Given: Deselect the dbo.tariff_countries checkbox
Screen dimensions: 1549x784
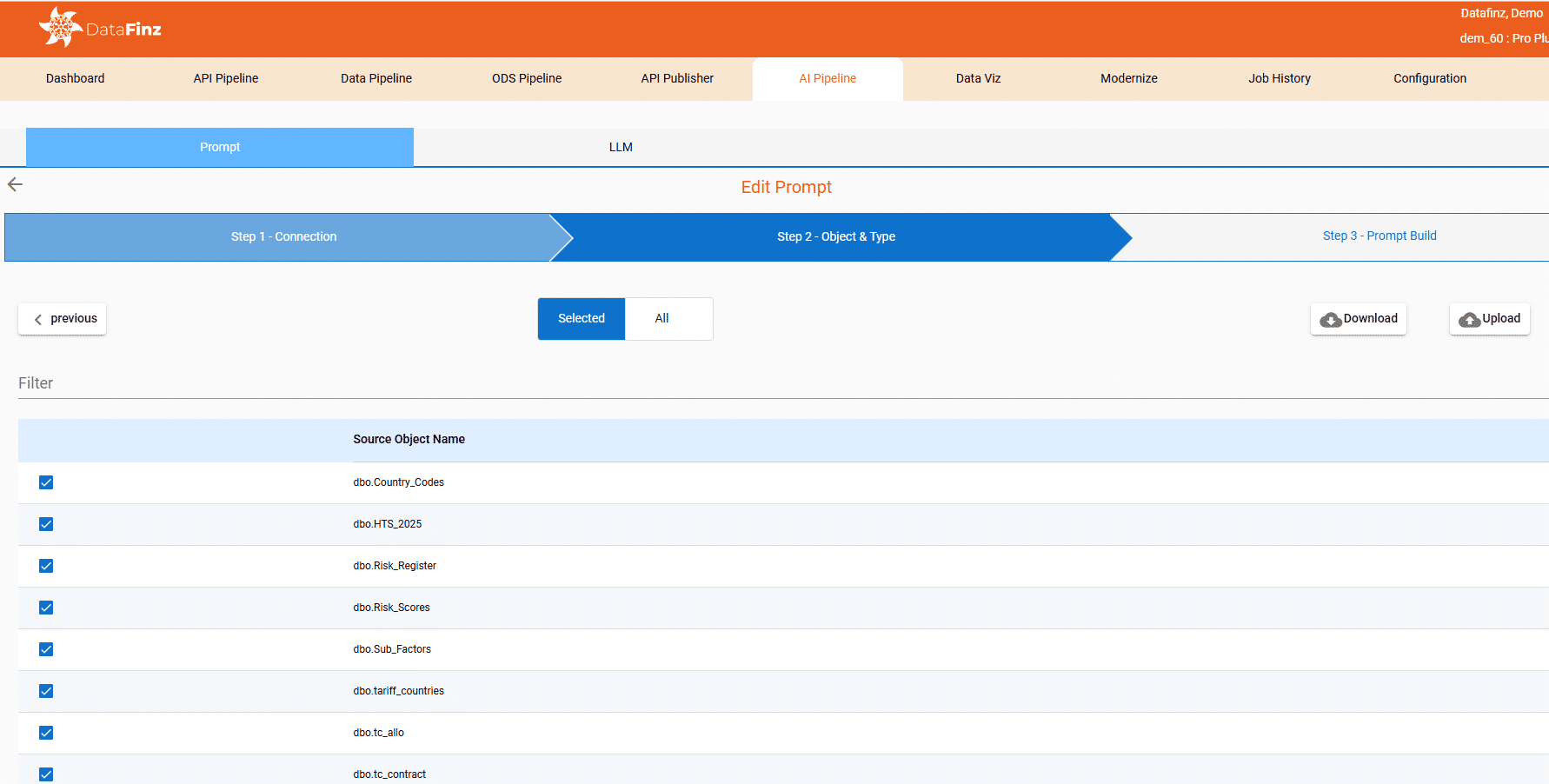Looking at the screenshot, I should point(46,691).
